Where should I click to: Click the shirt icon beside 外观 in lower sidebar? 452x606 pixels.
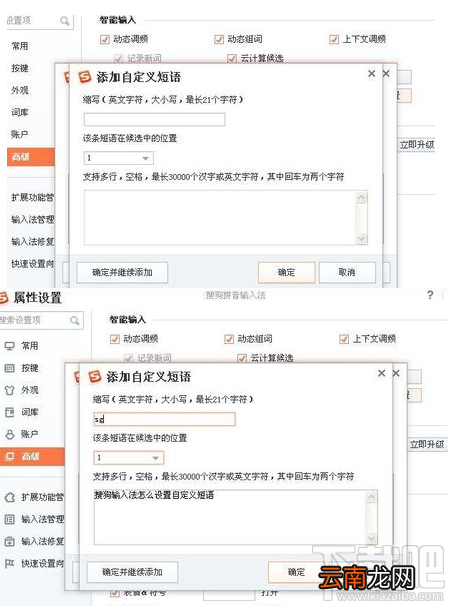click(9, 390)
